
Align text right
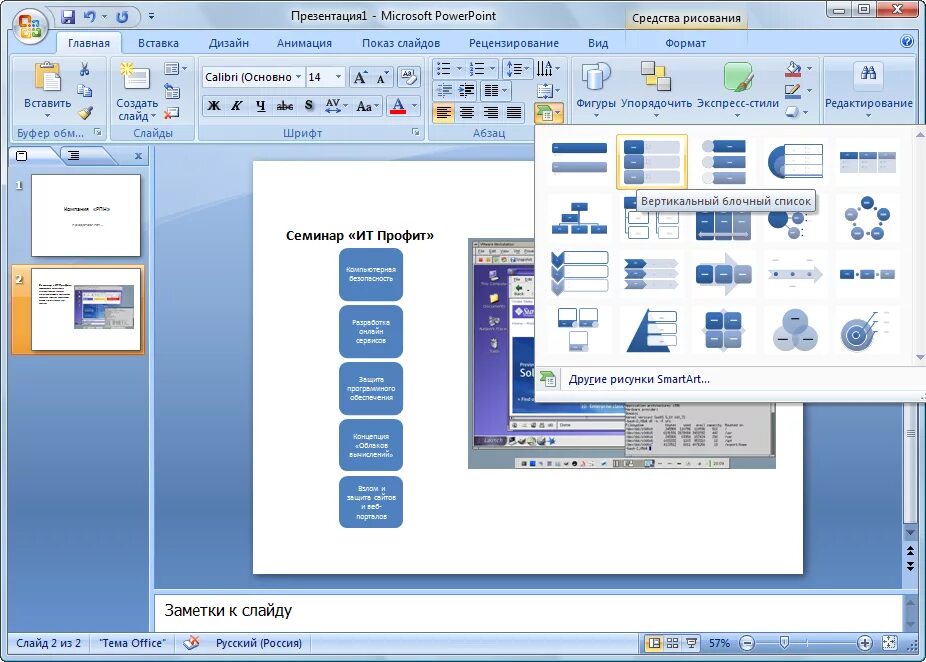[491, 112]
